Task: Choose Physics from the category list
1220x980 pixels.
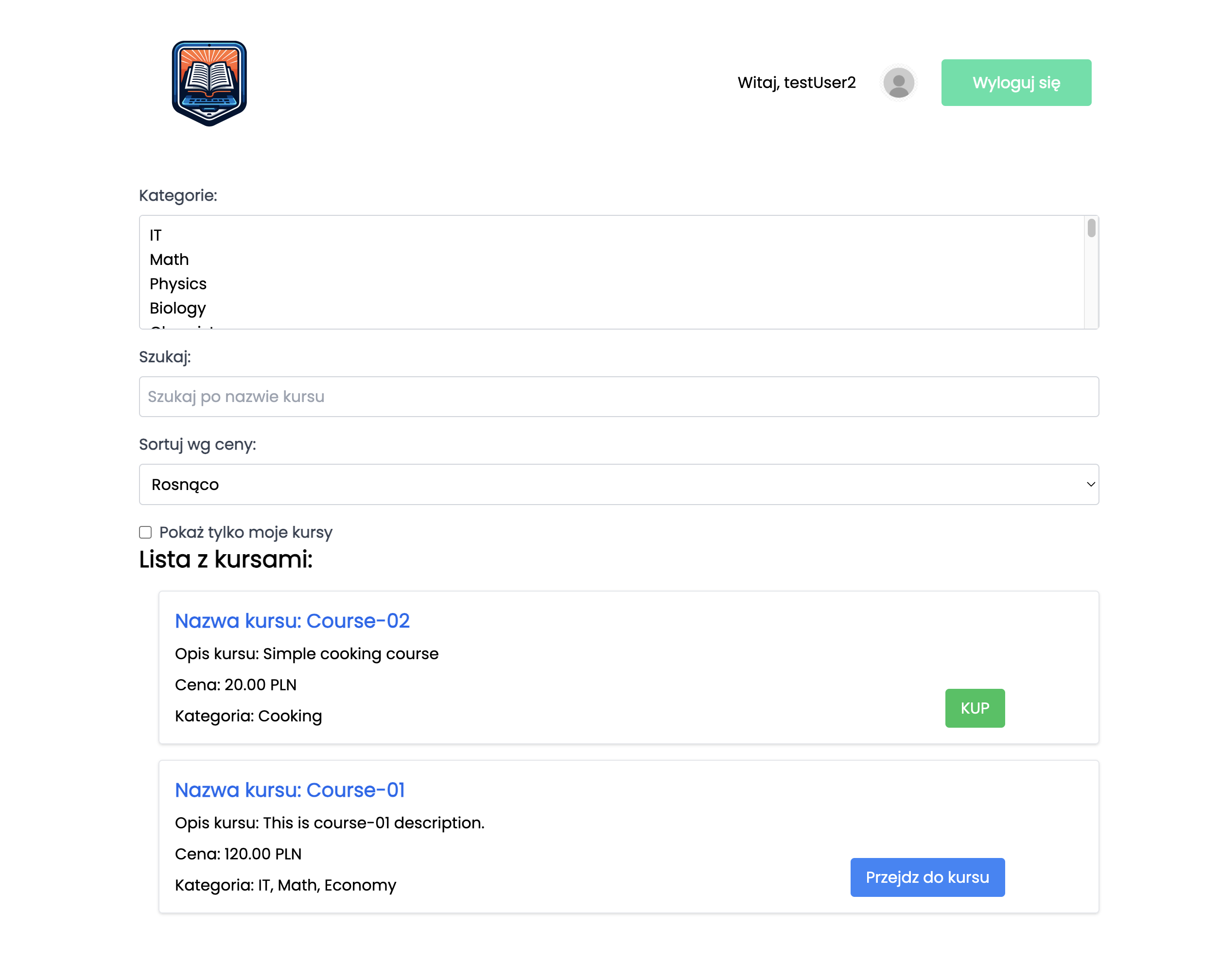Action: coord(178,284)
